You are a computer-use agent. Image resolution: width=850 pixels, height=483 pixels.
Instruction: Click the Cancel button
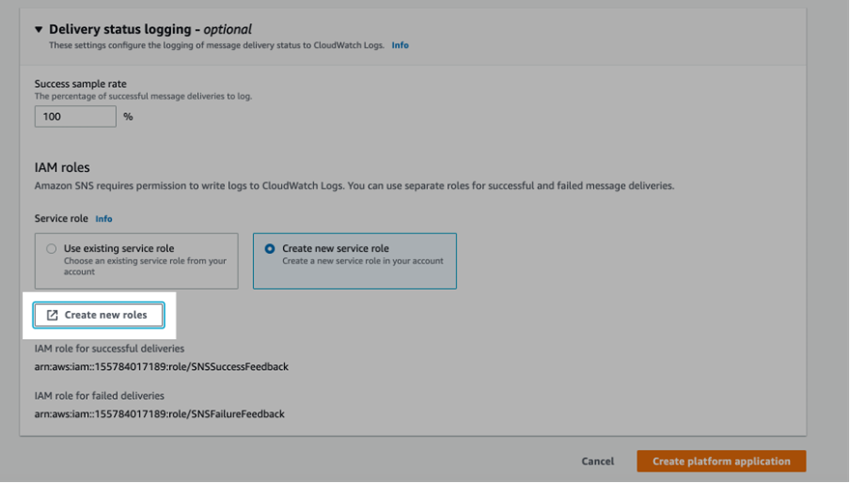tap(598, 461)
